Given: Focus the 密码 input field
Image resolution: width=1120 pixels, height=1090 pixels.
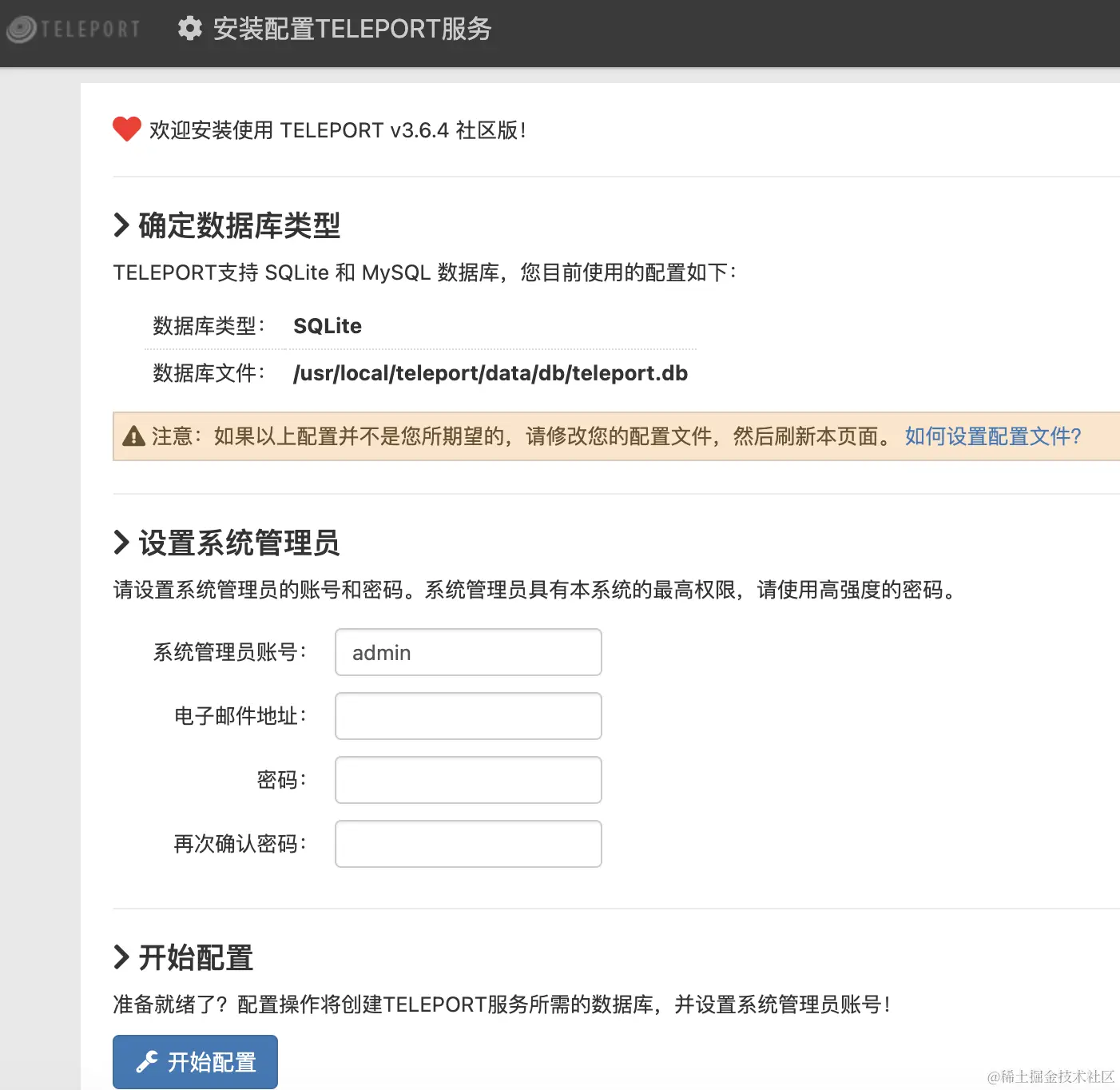Looking at the screenshot, I should coord(468,780).
